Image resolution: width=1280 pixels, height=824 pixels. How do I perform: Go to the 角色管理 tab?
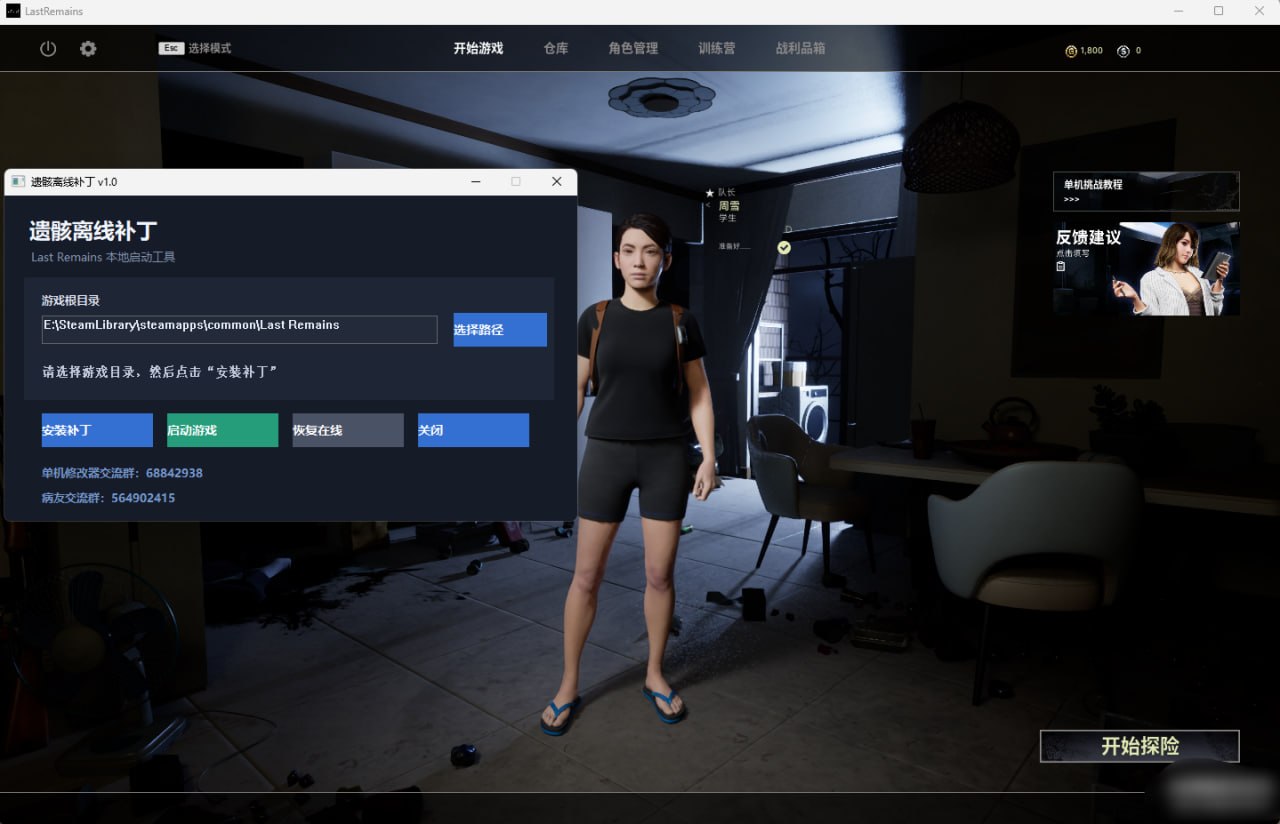click(x=633, y=48)
